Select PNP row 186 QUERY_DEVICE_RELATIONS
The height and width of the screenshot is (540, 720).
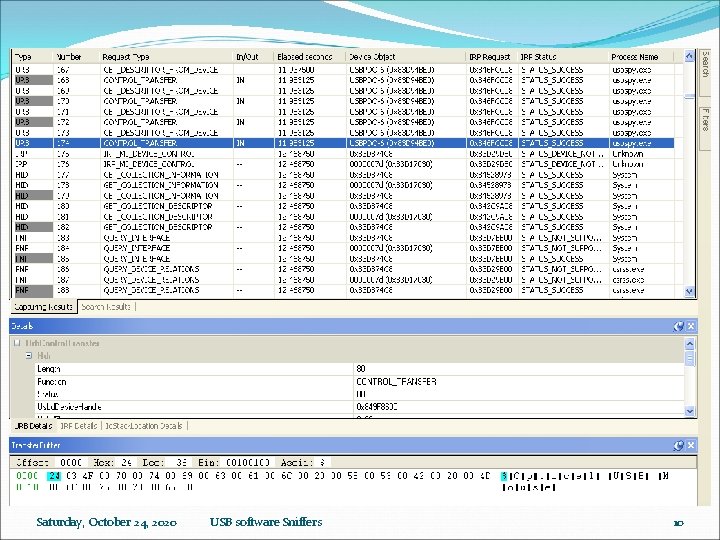point(343,269)
